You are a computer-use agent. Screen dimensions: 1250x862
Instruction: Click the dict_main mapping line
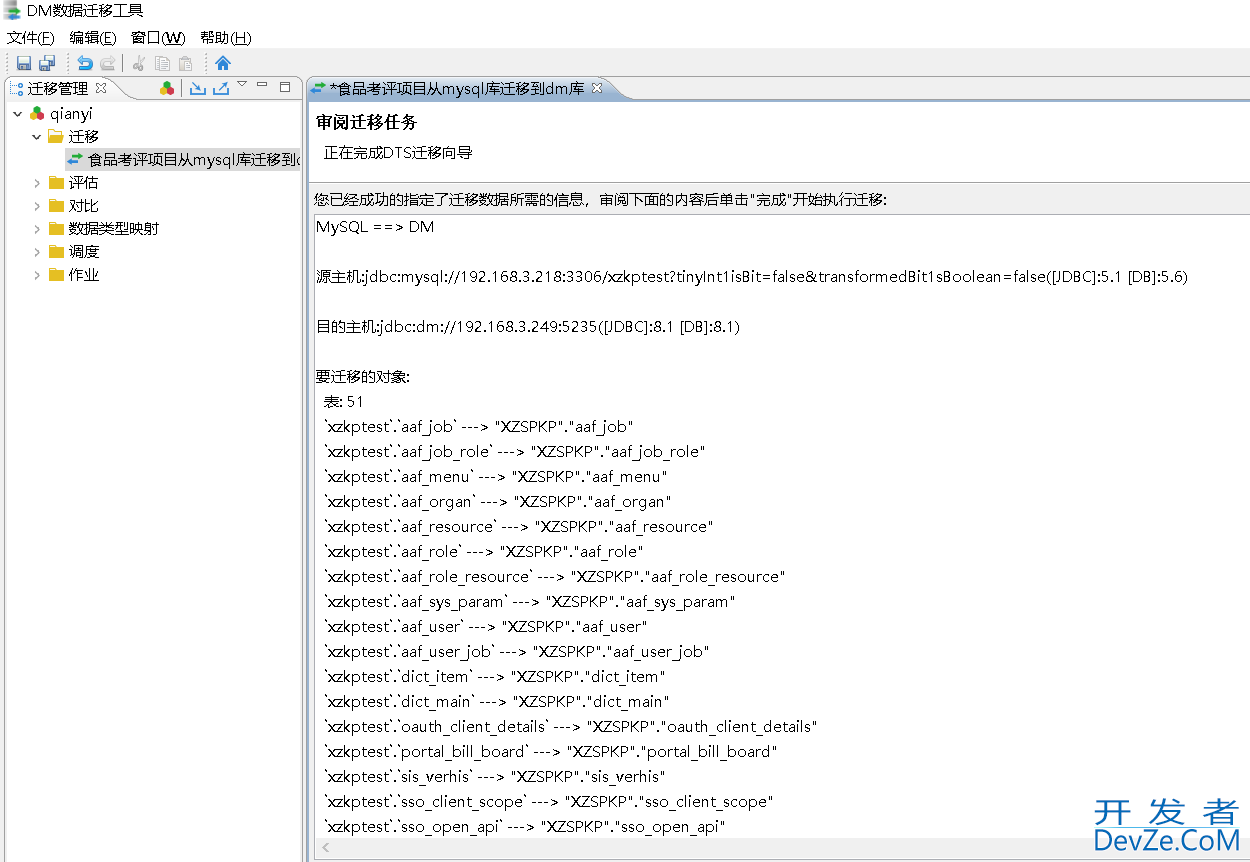pyautogui.click(x=497, y=702)
